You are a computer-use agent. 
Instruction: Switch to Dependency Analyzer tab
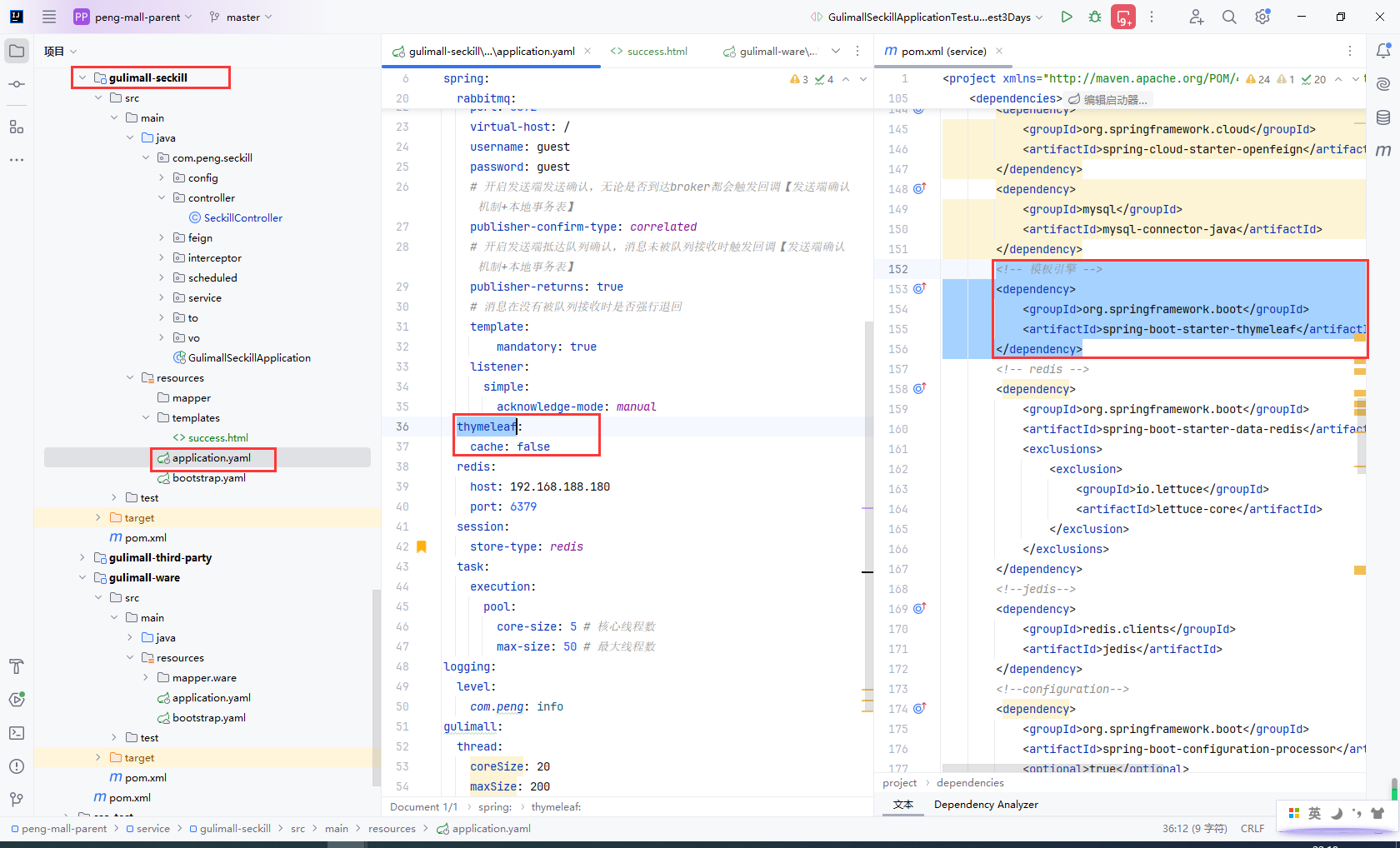pos(986,805)
